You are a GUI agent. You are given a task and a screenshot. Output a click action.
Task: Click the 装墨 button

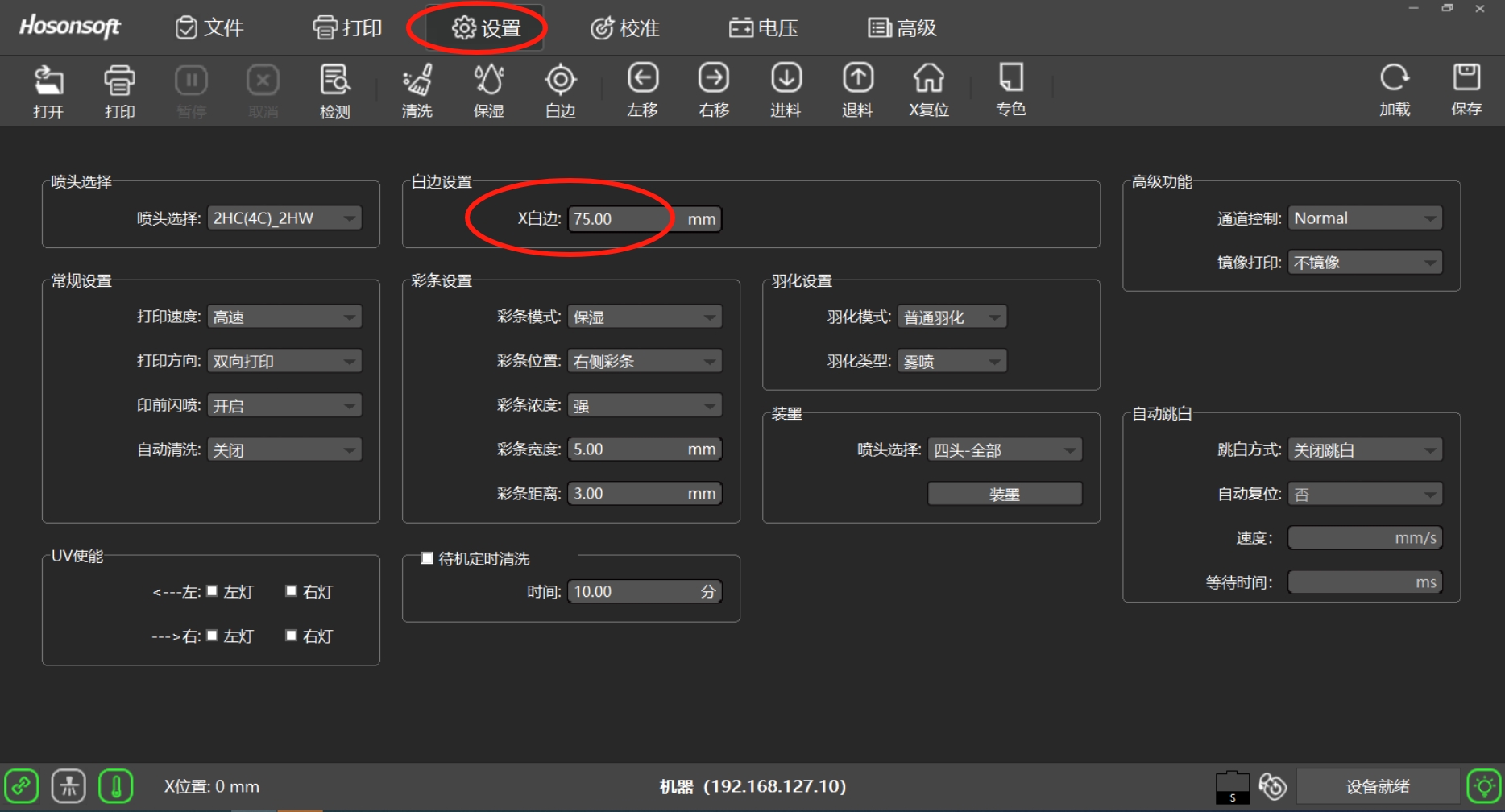click(x=1004, y=494)
